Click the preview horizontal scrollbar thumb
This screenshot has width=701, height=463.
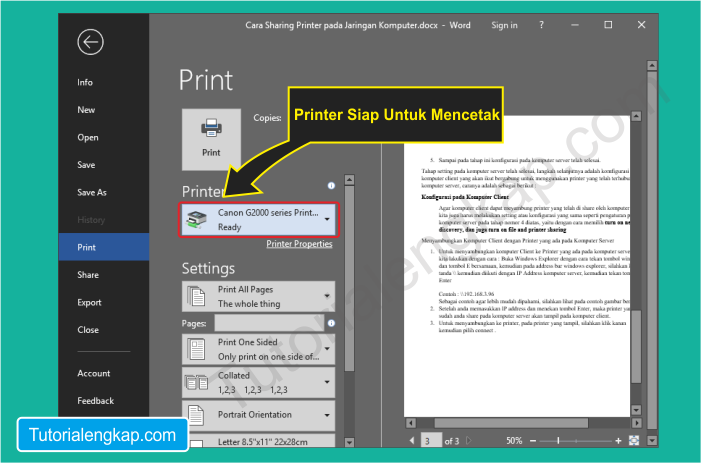pyautogui.click(x=511, y=423)
